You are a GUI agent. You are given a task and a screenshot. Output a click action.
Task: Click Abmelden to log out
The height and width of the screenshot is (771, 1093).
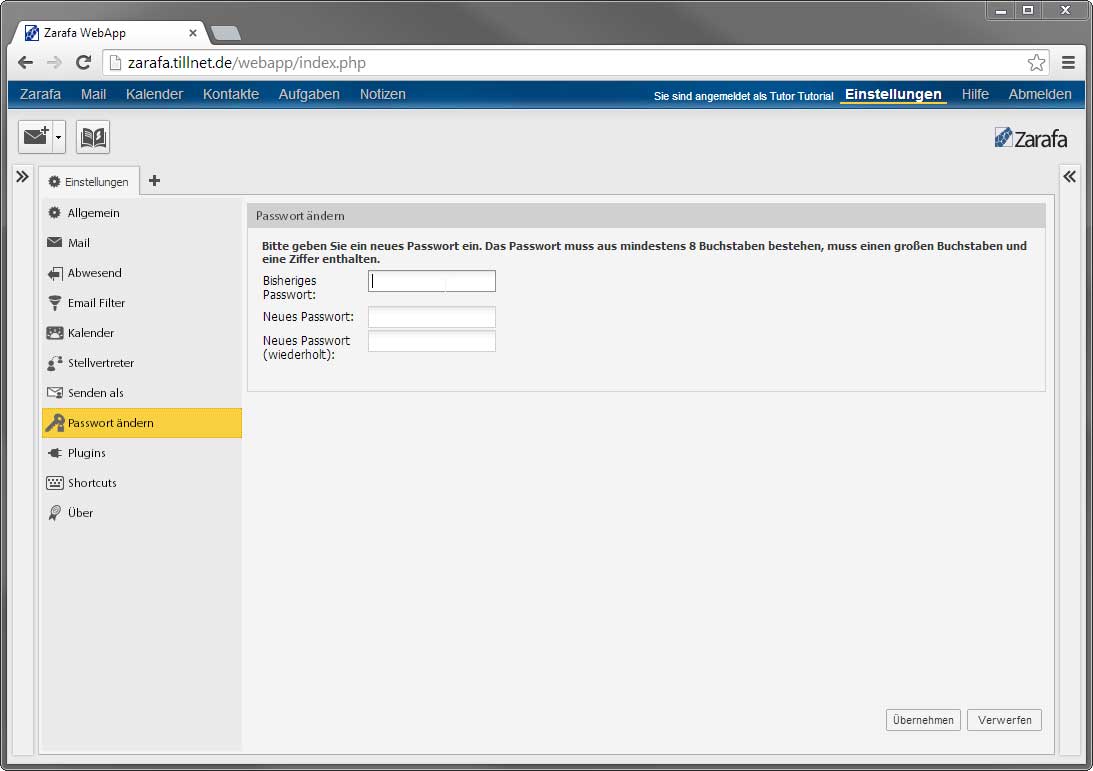[1039, 94]
